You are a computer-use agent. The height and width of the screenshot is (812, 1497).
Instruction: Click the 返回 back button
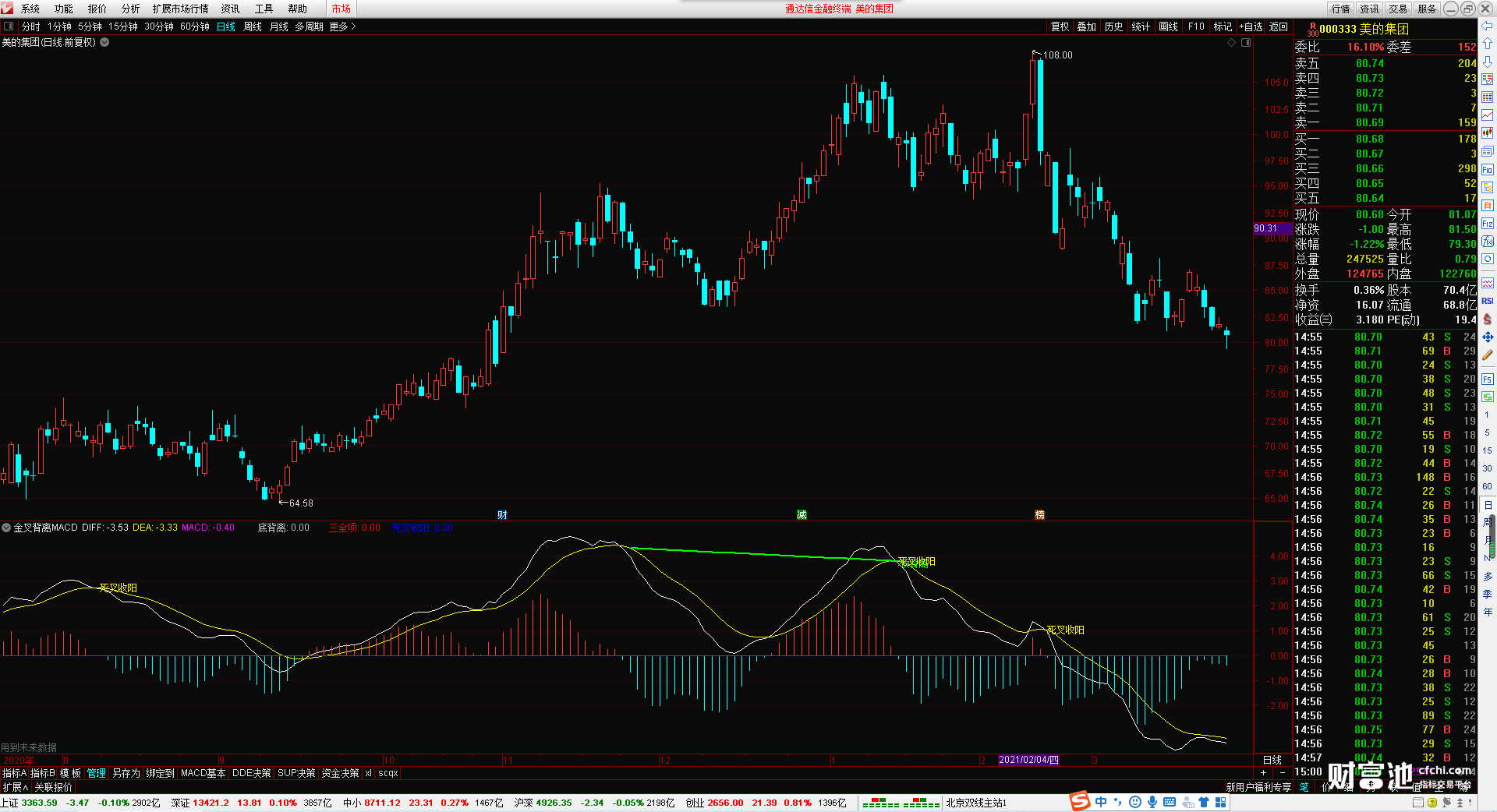1279,26
